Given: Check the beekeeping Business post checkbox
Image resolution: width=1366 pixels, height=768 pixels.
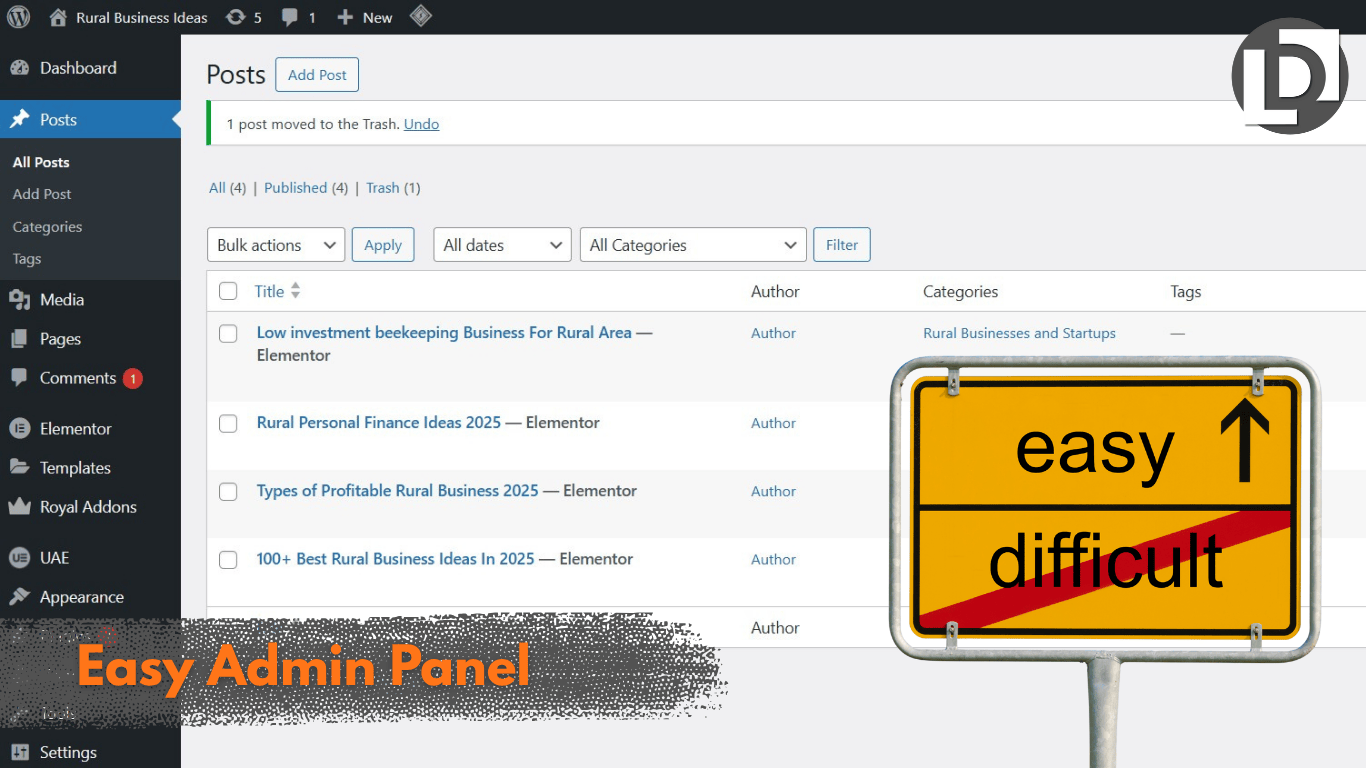Looking at the screenshot, I should (x=228, y=334).
